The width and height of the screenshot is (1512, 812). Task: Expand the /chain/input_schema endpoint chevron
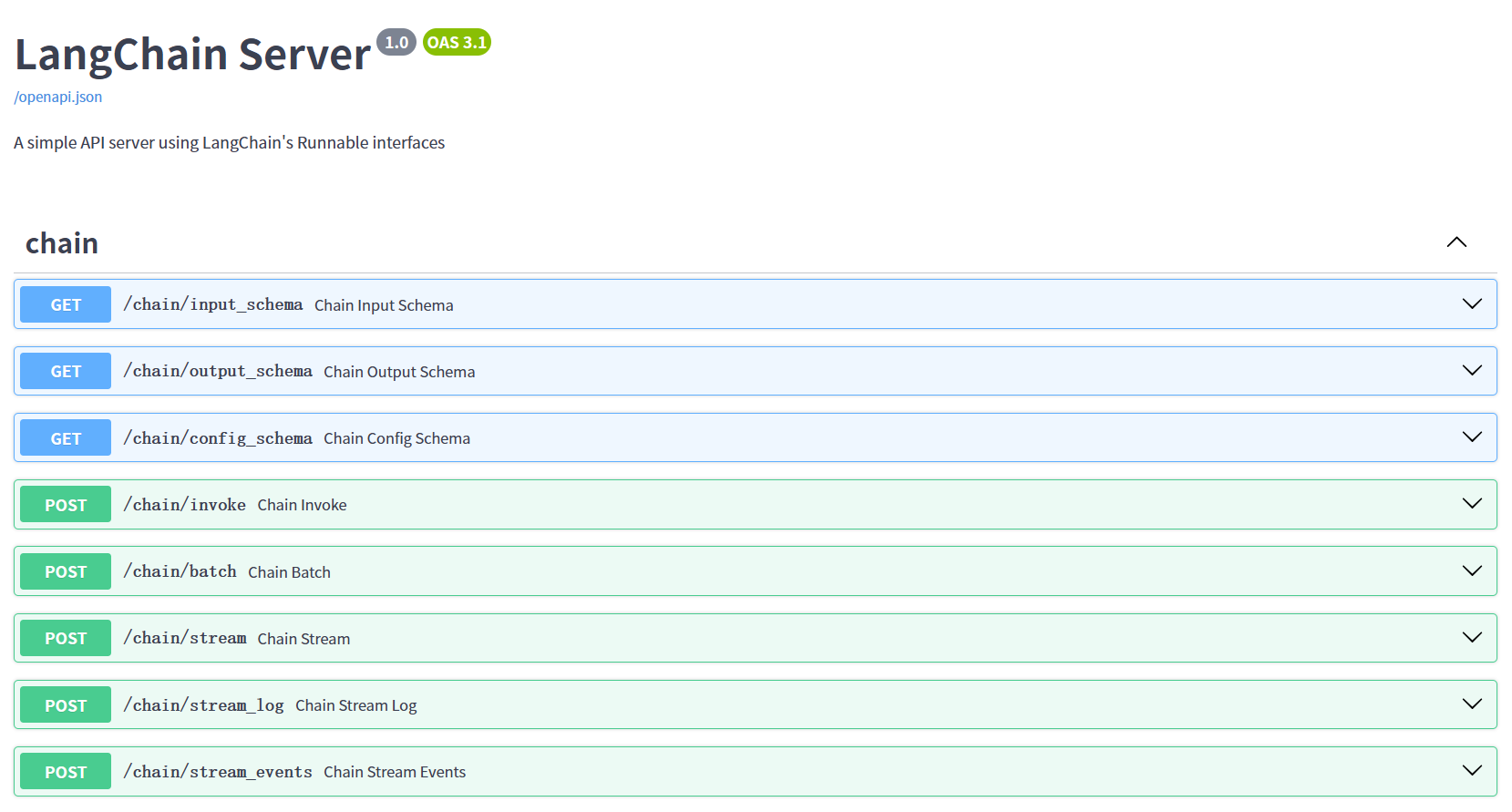[x=1472, y=303]
